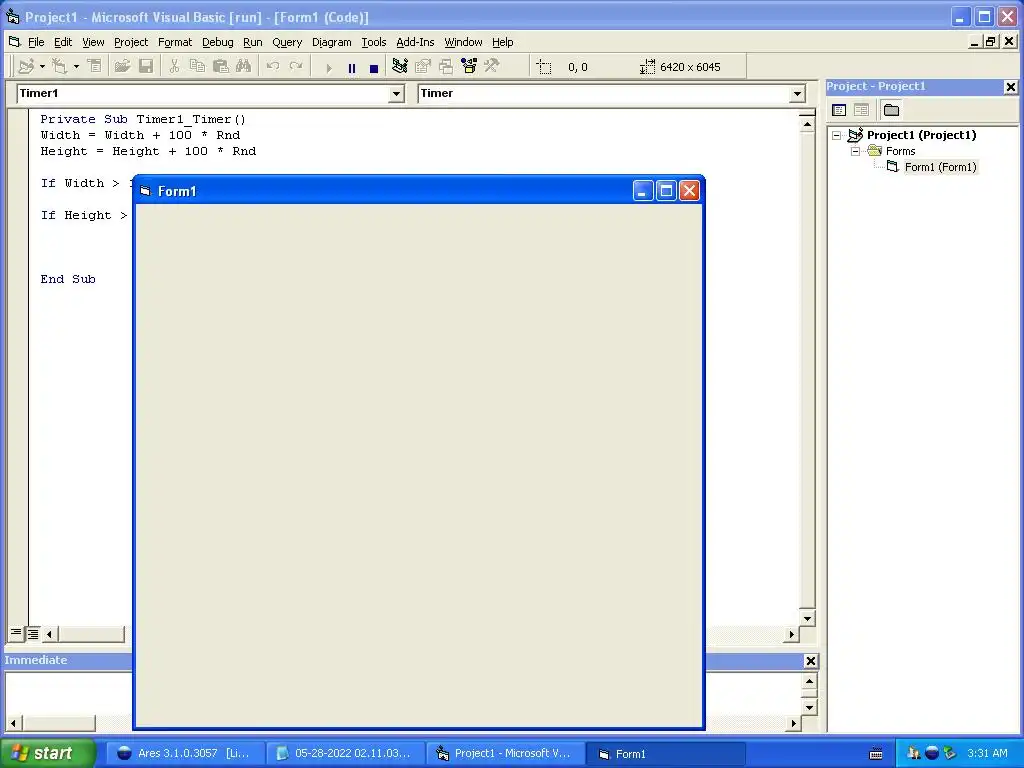Click the Open Project folder icon
Screen dimensions: 1024x768
pyautogui.click(x=122, y=67)
